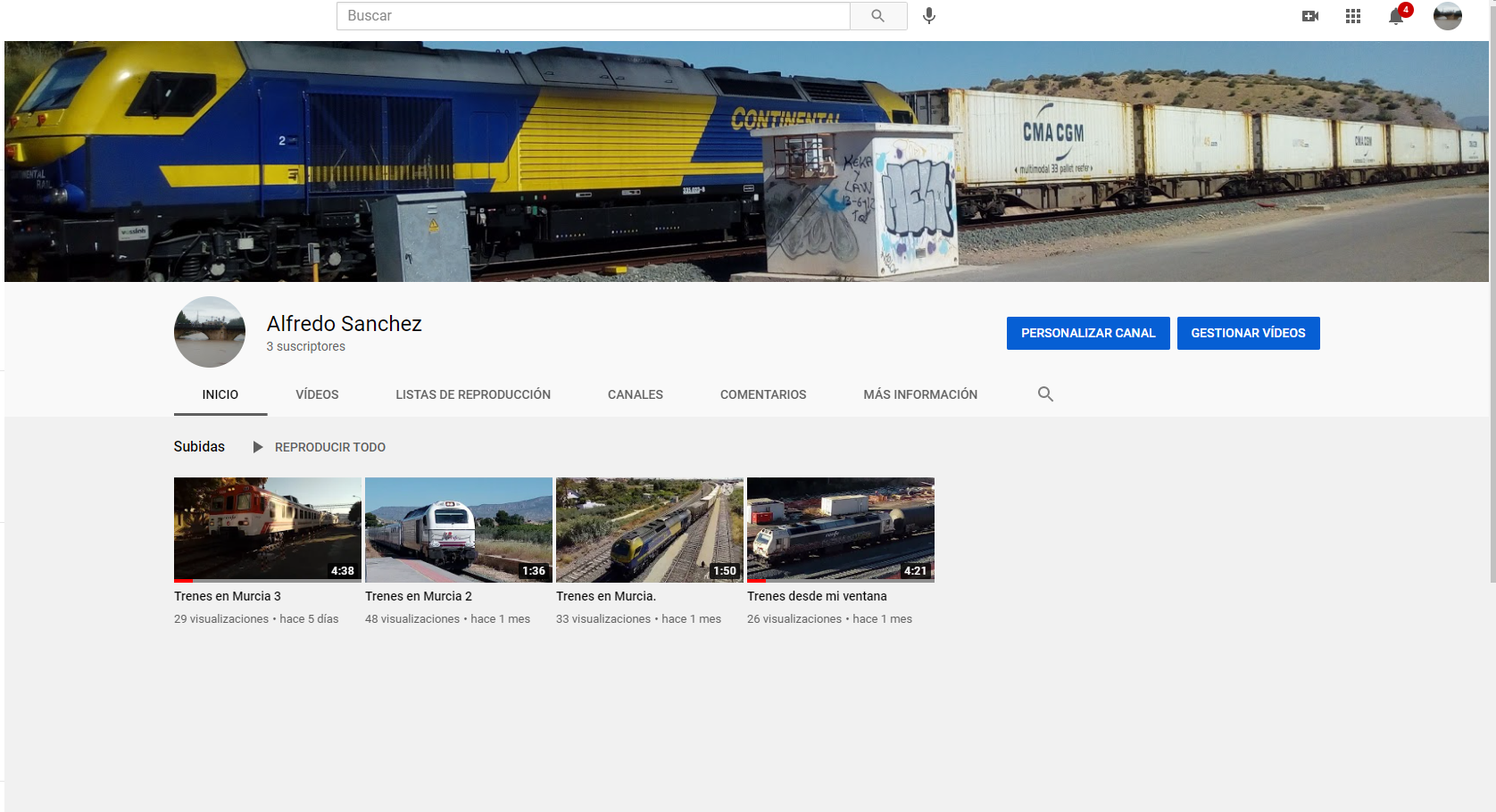This screenshot has width=1496, height=812.
Task: Switch to the Inicio tab
Action: [x=220, y=394]
